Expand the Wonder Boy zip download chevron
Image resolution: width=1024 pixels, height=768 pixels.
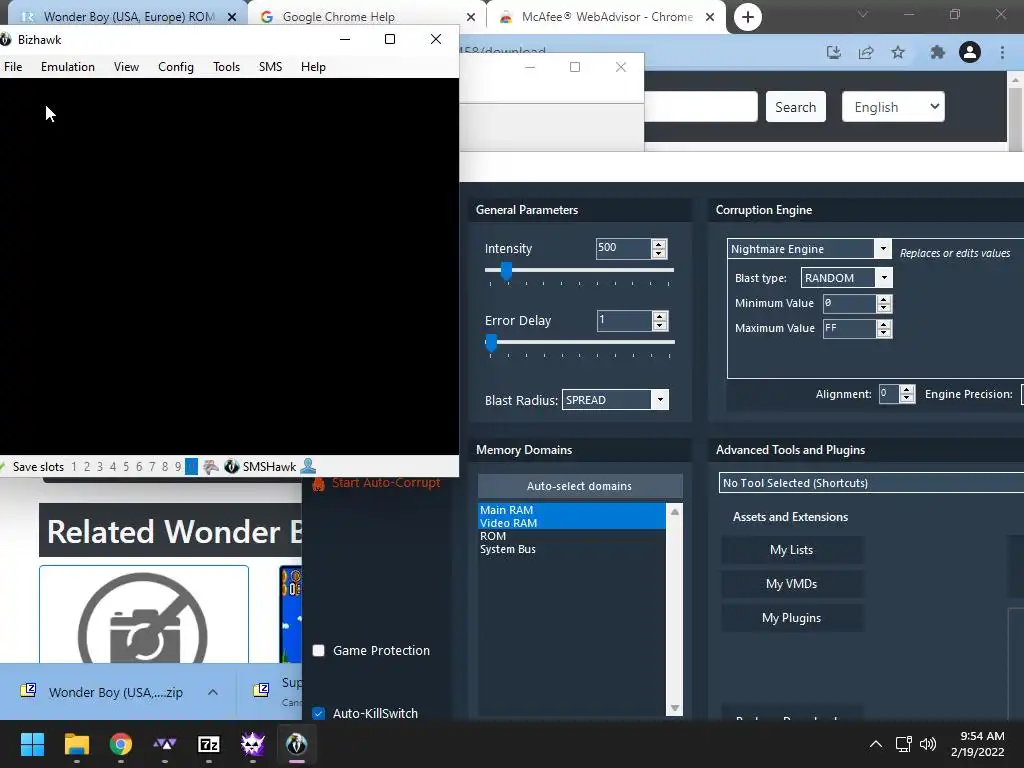coord(213,692)
